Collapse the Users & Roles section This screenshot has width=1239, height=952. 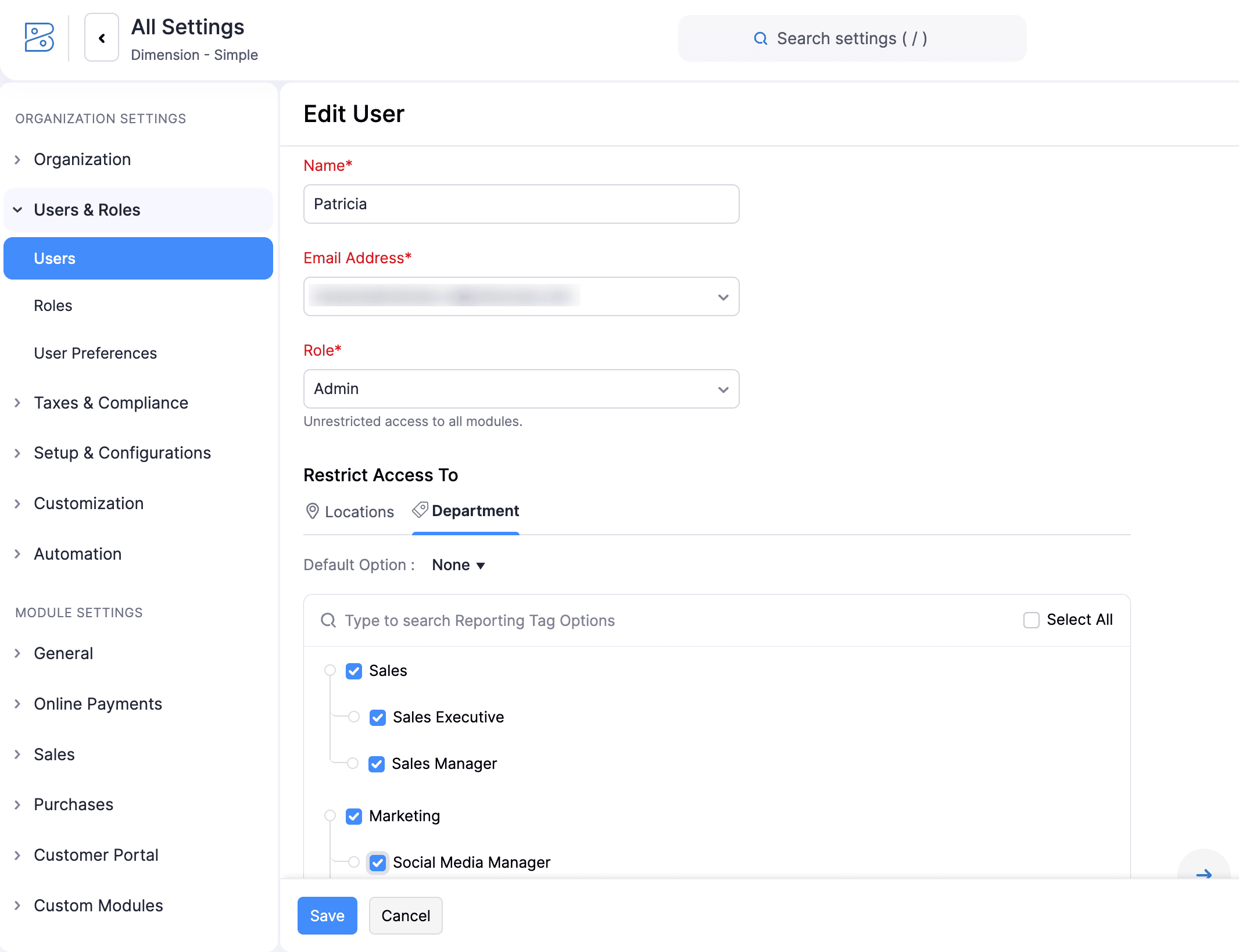pyautogui.click(x=17, y=210)
